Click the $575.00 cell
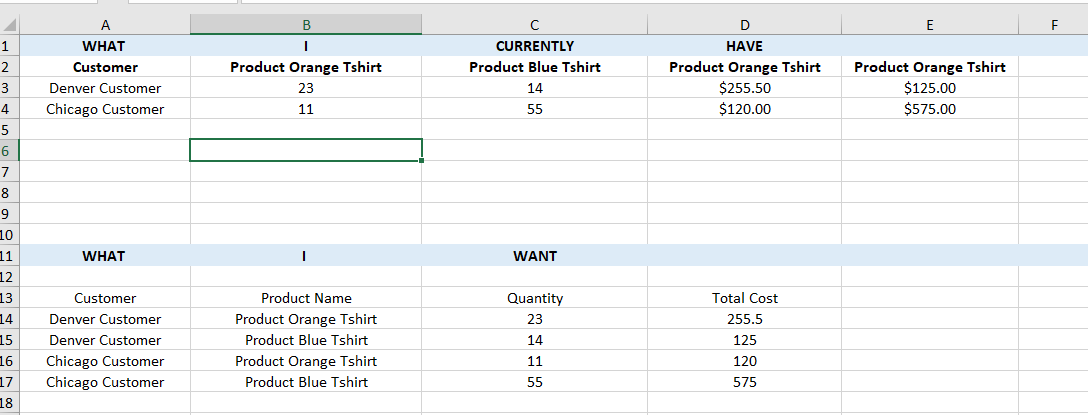The image size is (1088, 415). tap(929, 109)
